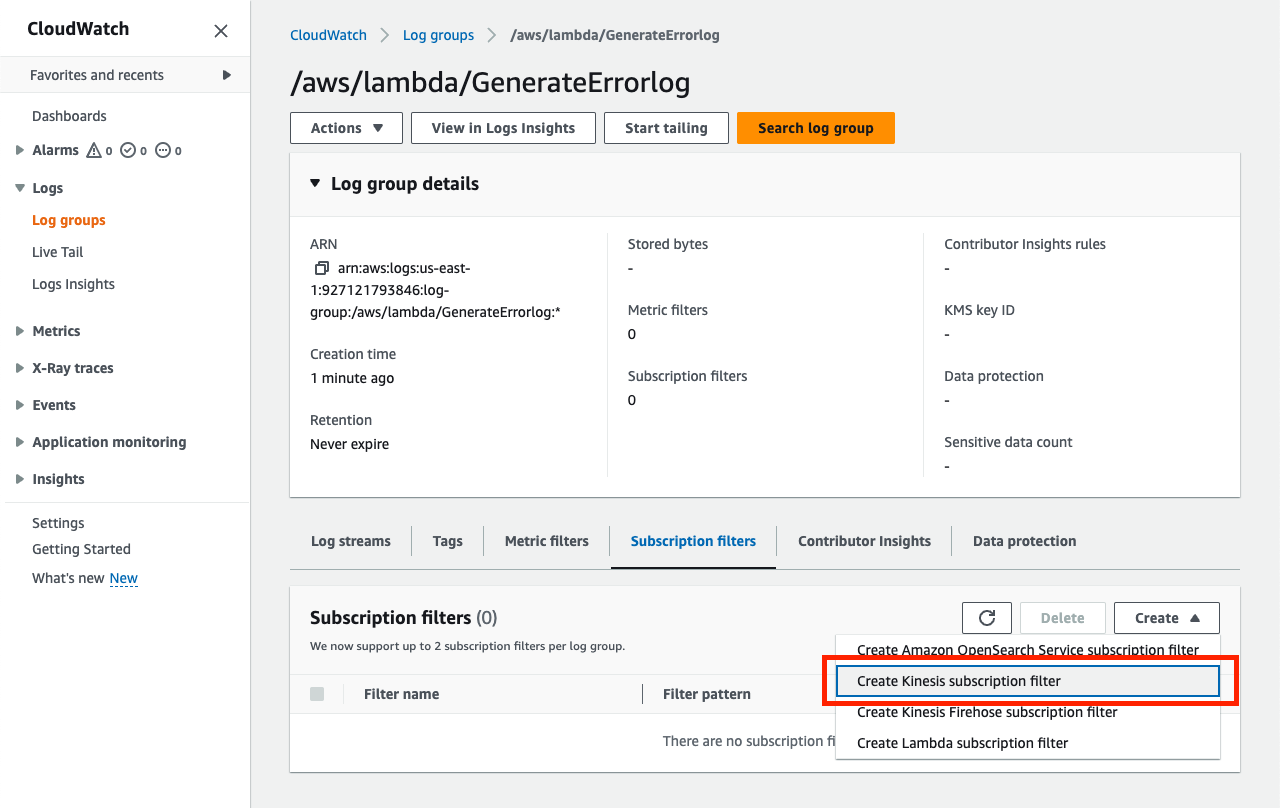Toggle the select-all filters checkbox

(x=317, y=694)
